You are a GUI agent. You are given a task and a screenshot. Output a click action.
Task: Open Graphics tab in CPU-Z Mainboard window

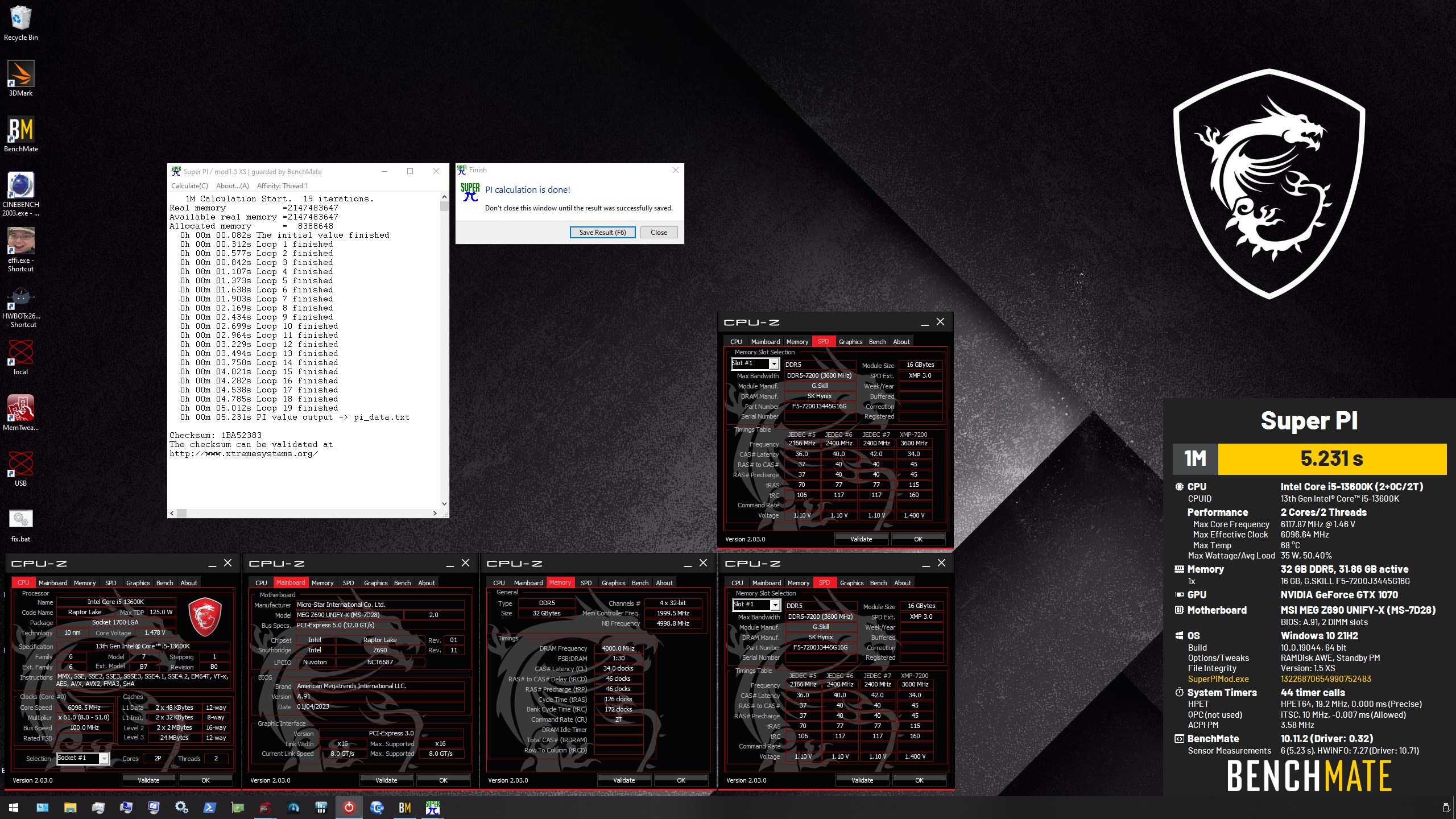point(375,583)
